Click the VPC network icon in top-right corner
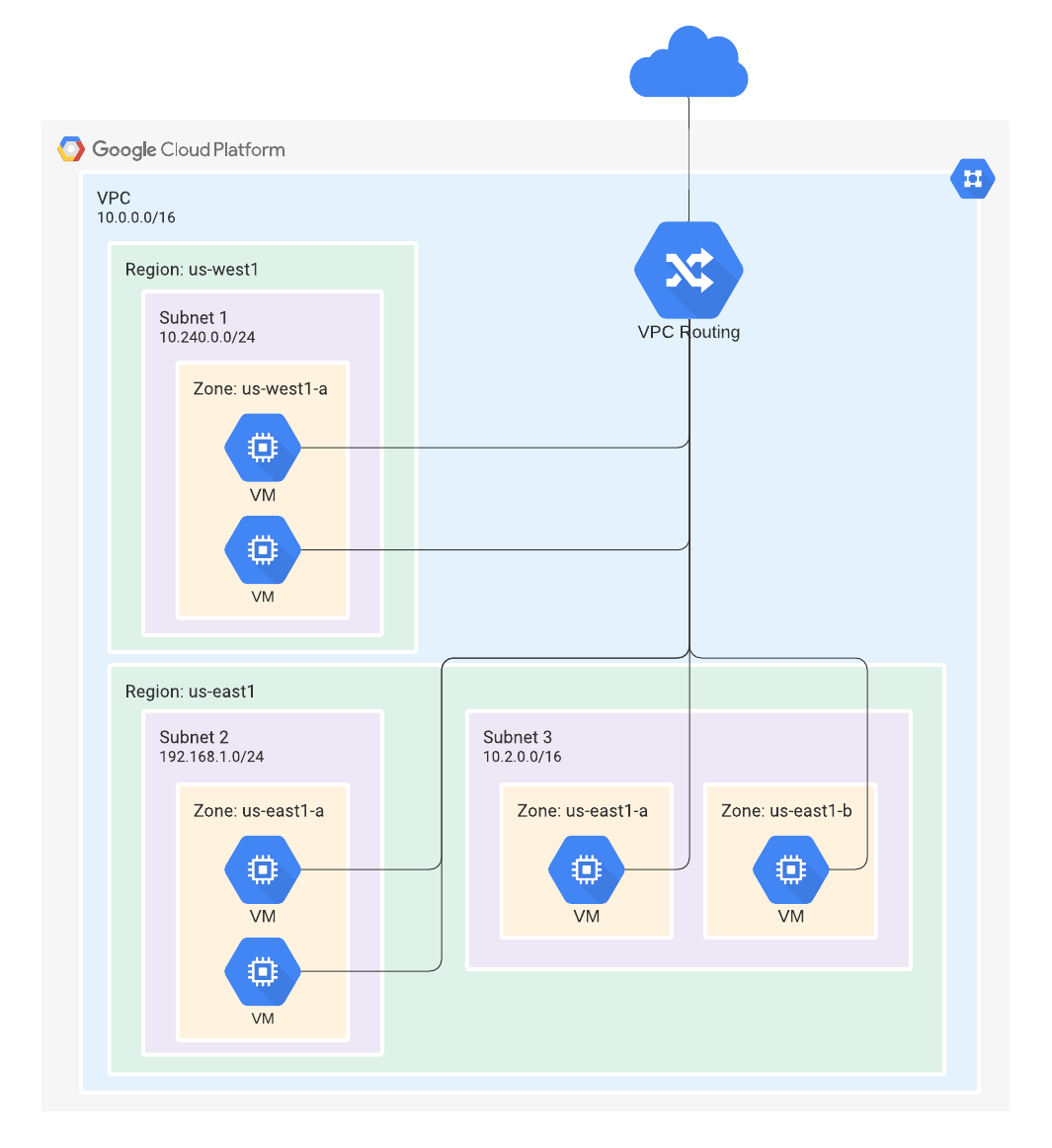This screenshot has width=1052, height=1148. tap(972, 179)
